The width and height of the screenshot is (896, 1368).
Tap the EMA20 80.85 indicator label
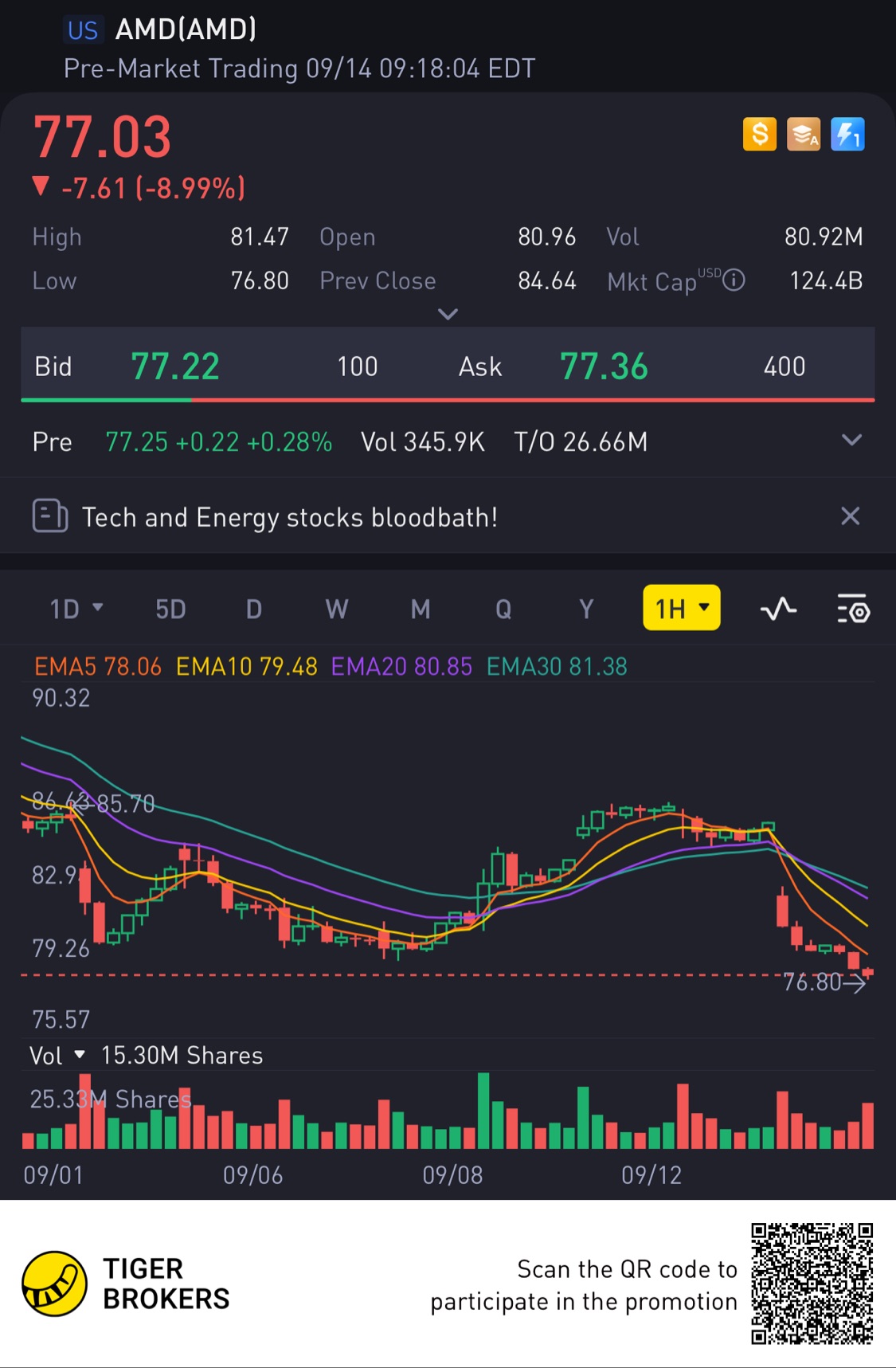401,666
